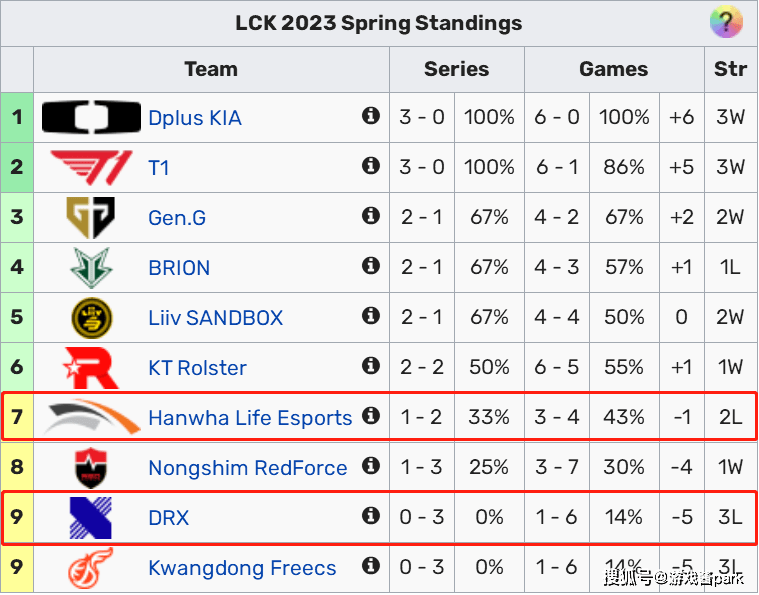
Task: Click the DRX team logo
Action: [x=91, y=518]
